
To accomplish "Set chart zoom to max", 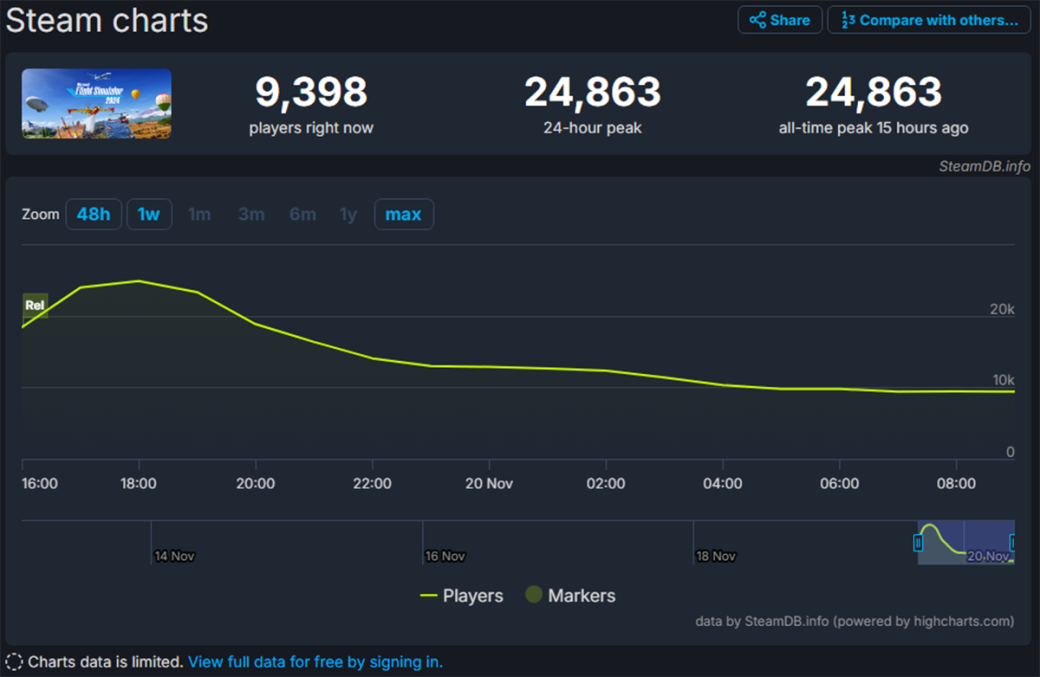I will (404, 214).
